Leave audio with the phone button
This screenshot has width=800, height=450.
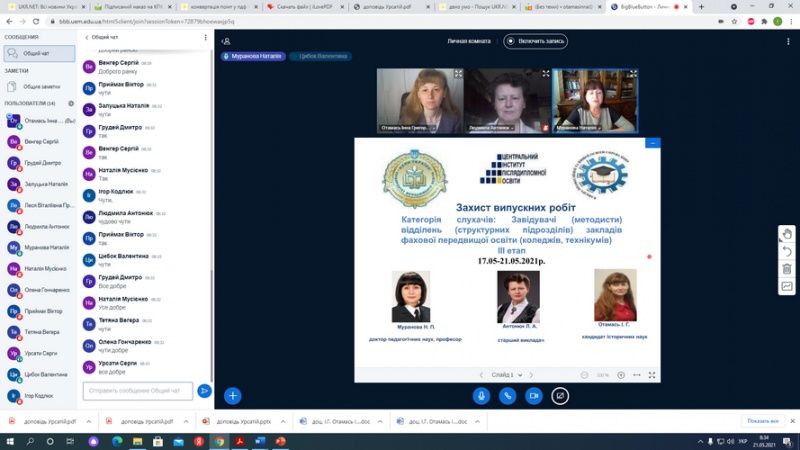(507, 395)
